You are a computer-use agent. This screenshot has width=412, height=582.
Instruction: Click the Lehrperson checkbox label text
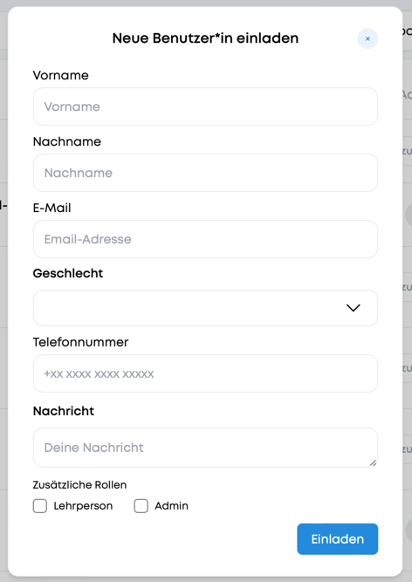tap(83, 506)
